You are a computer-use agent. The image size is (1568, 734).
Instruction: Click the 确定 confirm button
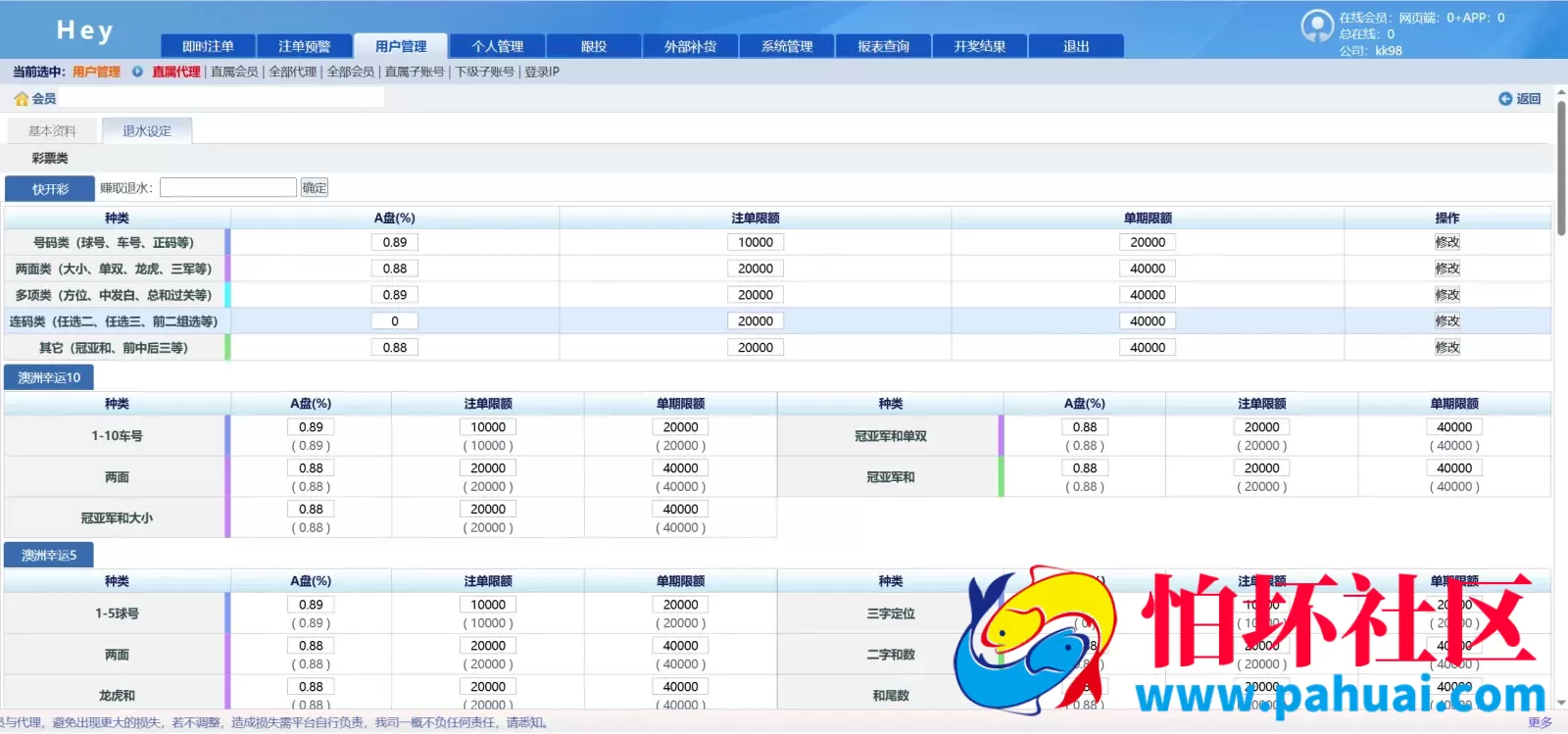pos(315,187)
